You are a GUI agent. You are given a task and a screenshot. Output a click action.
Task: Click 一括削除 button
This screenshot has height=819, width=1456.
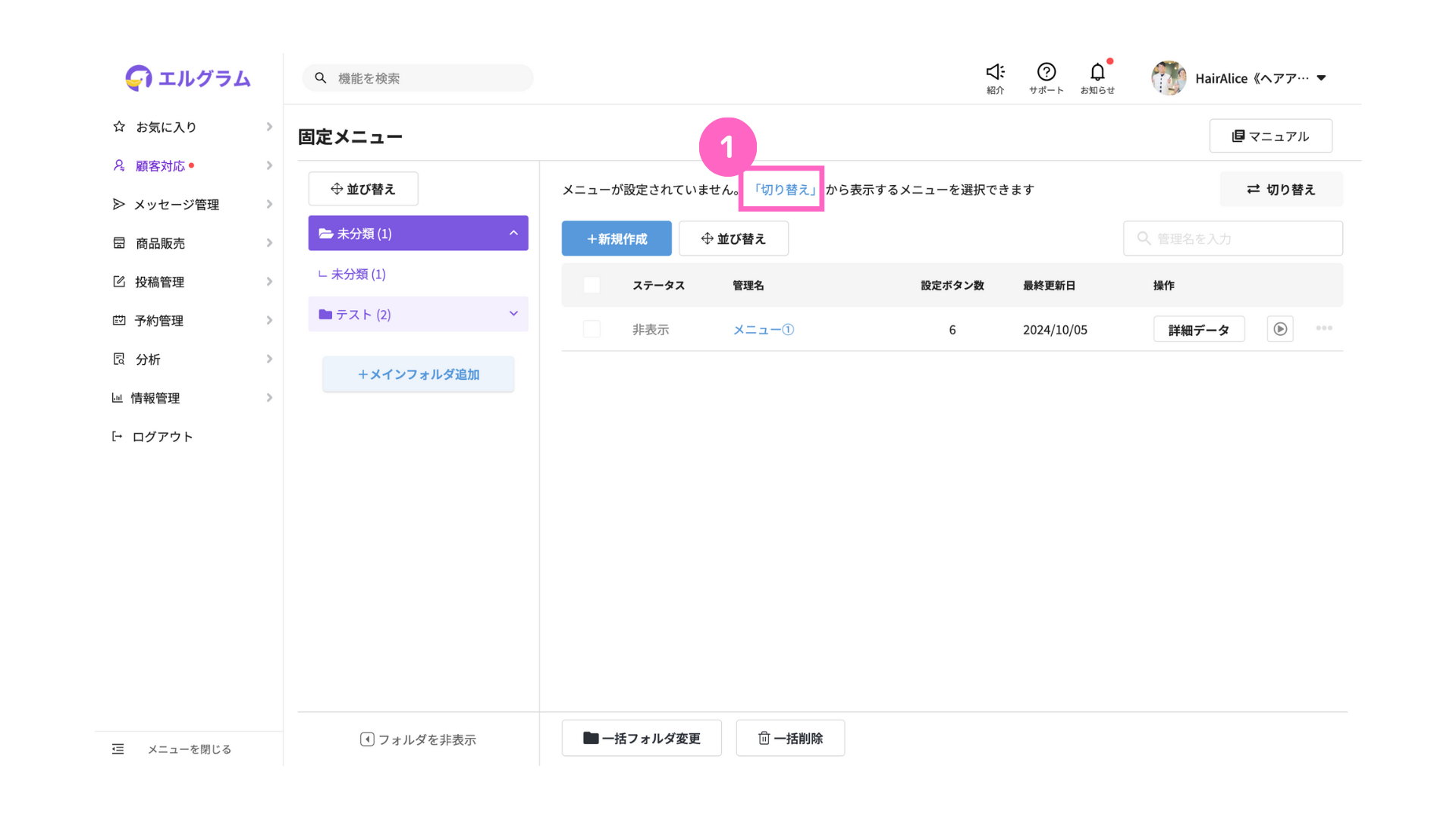(x=790, y=738)
